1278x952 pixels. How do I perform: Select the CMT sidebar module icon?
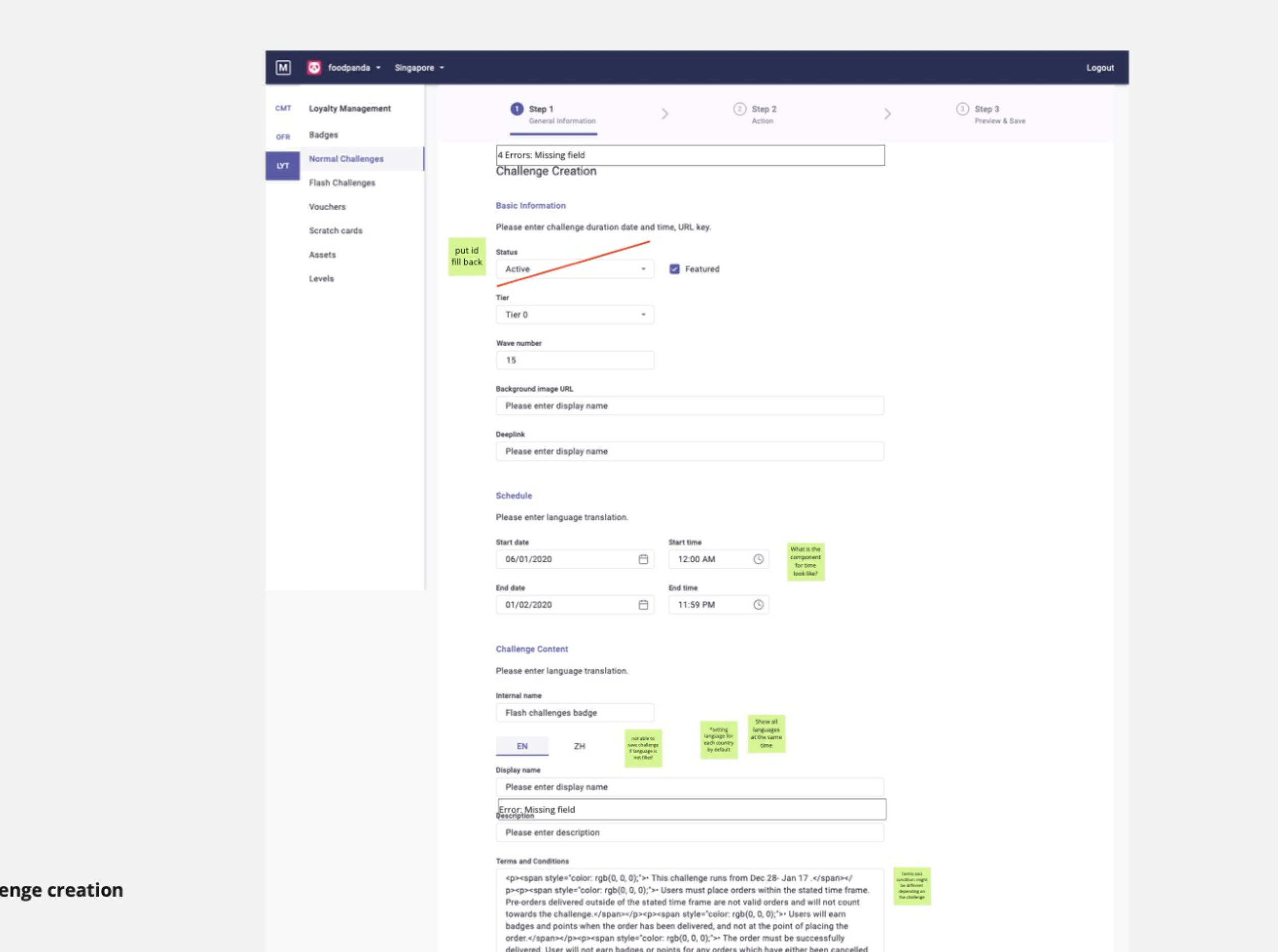[283, 108]
